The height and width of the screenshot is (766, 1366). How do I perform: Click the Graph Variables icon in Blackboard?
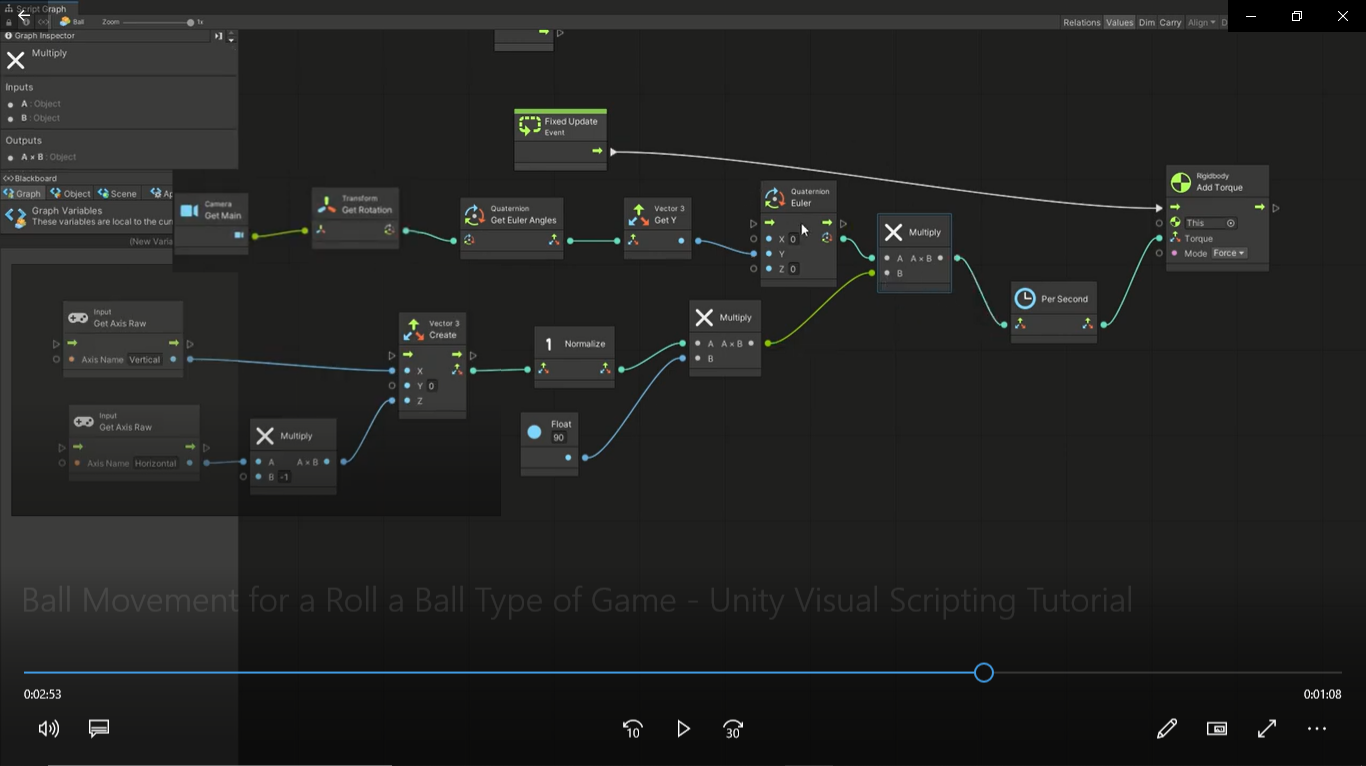[15, 216]
